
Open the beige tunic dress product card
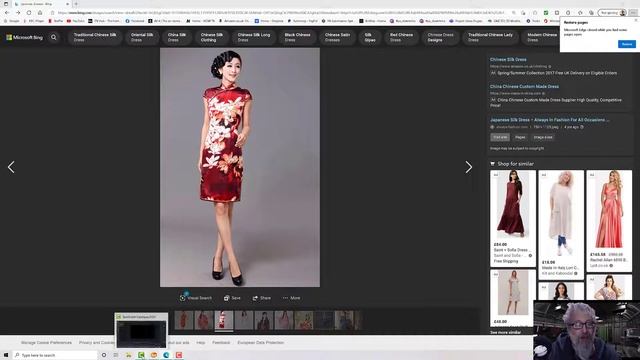(561, 225)
